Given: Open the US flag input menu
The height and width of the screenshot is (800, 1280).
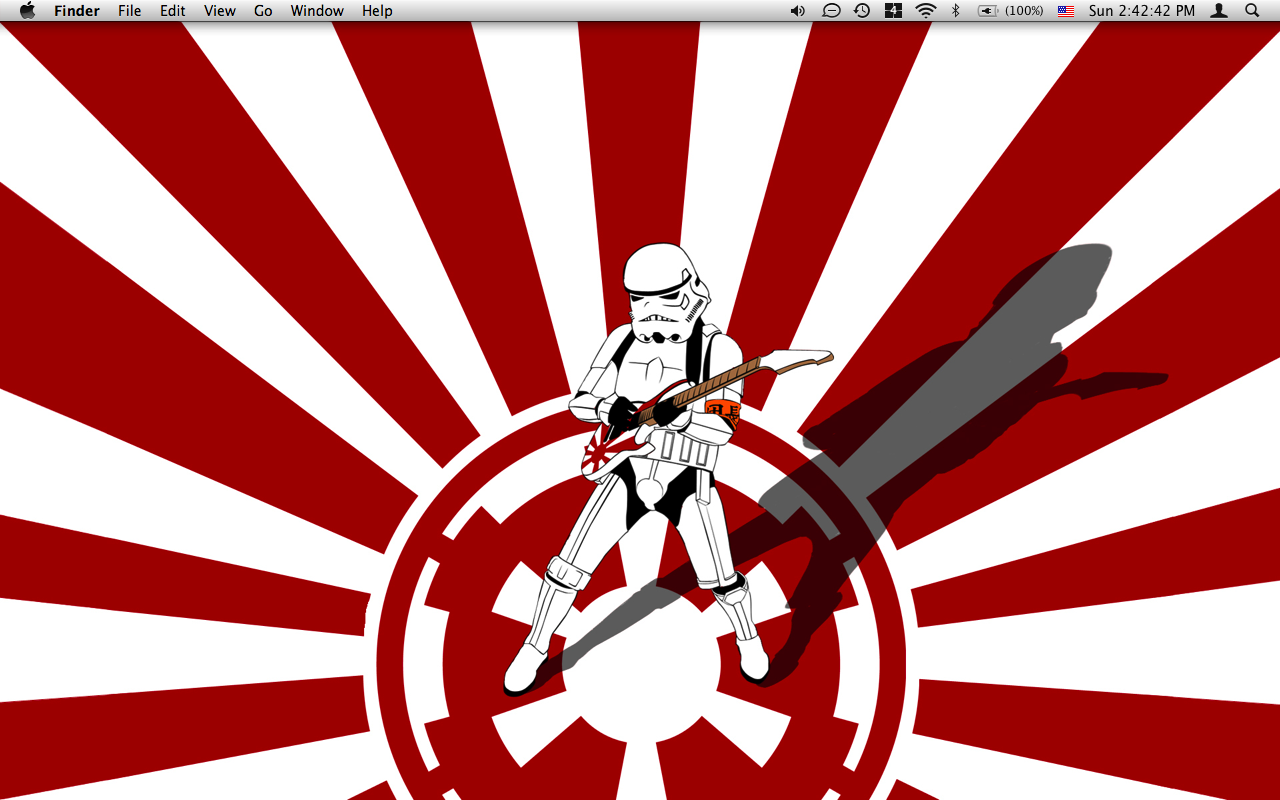Looking at the screenshot, I should (1066, 11).
